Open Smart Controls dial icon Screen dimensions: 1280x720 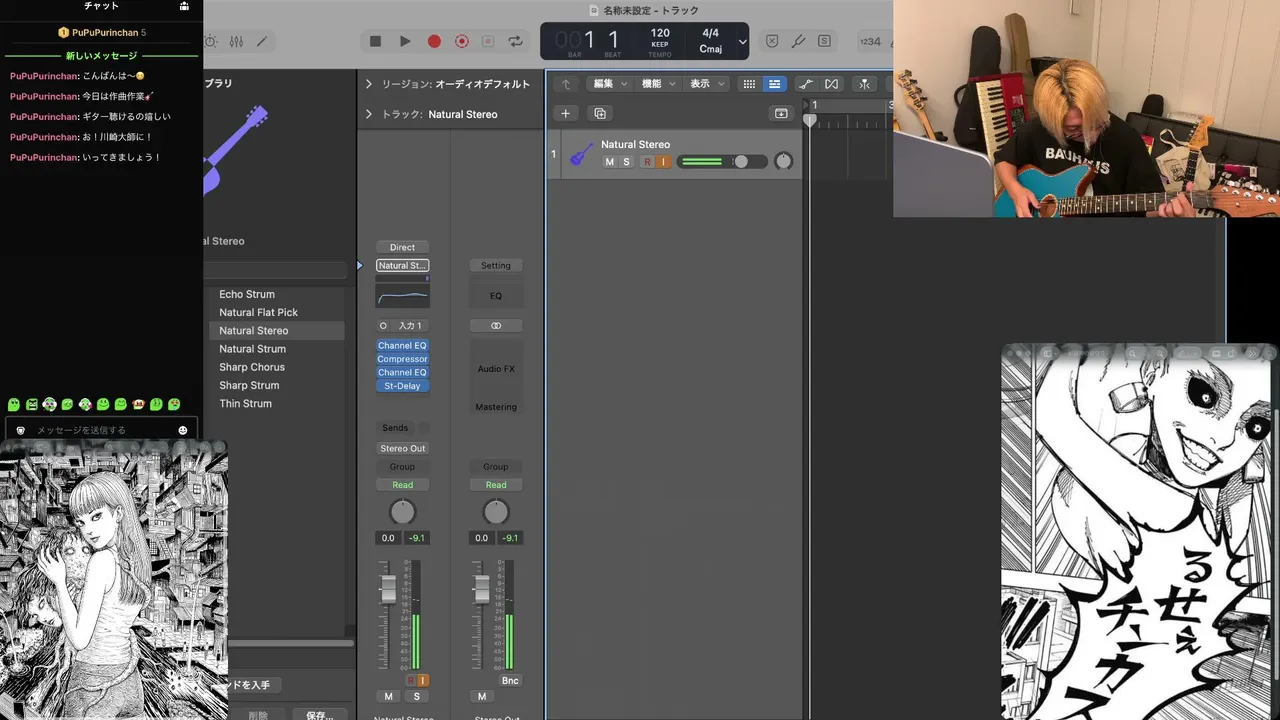click(210, 41)
